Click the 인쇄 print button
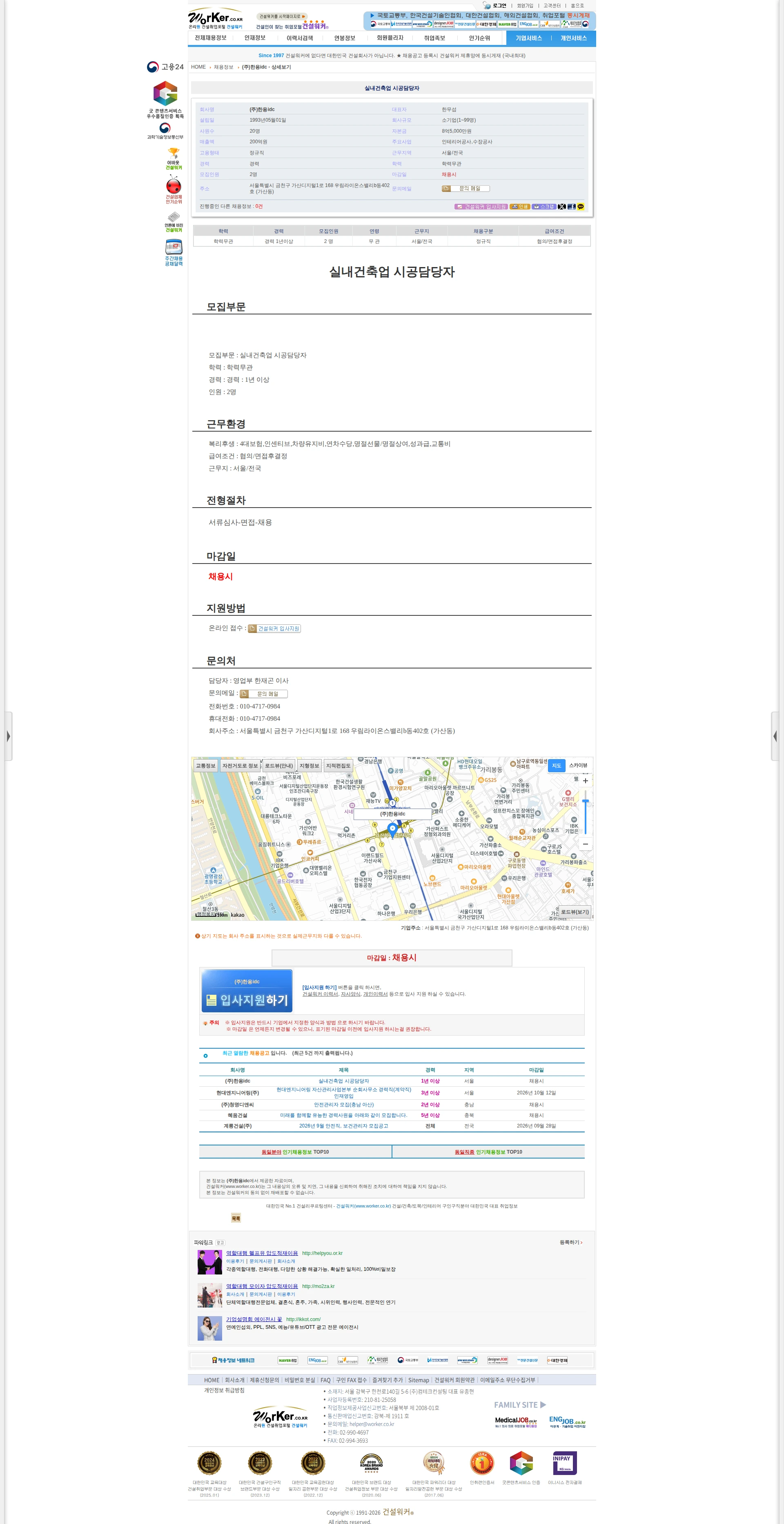 (519, 207)
